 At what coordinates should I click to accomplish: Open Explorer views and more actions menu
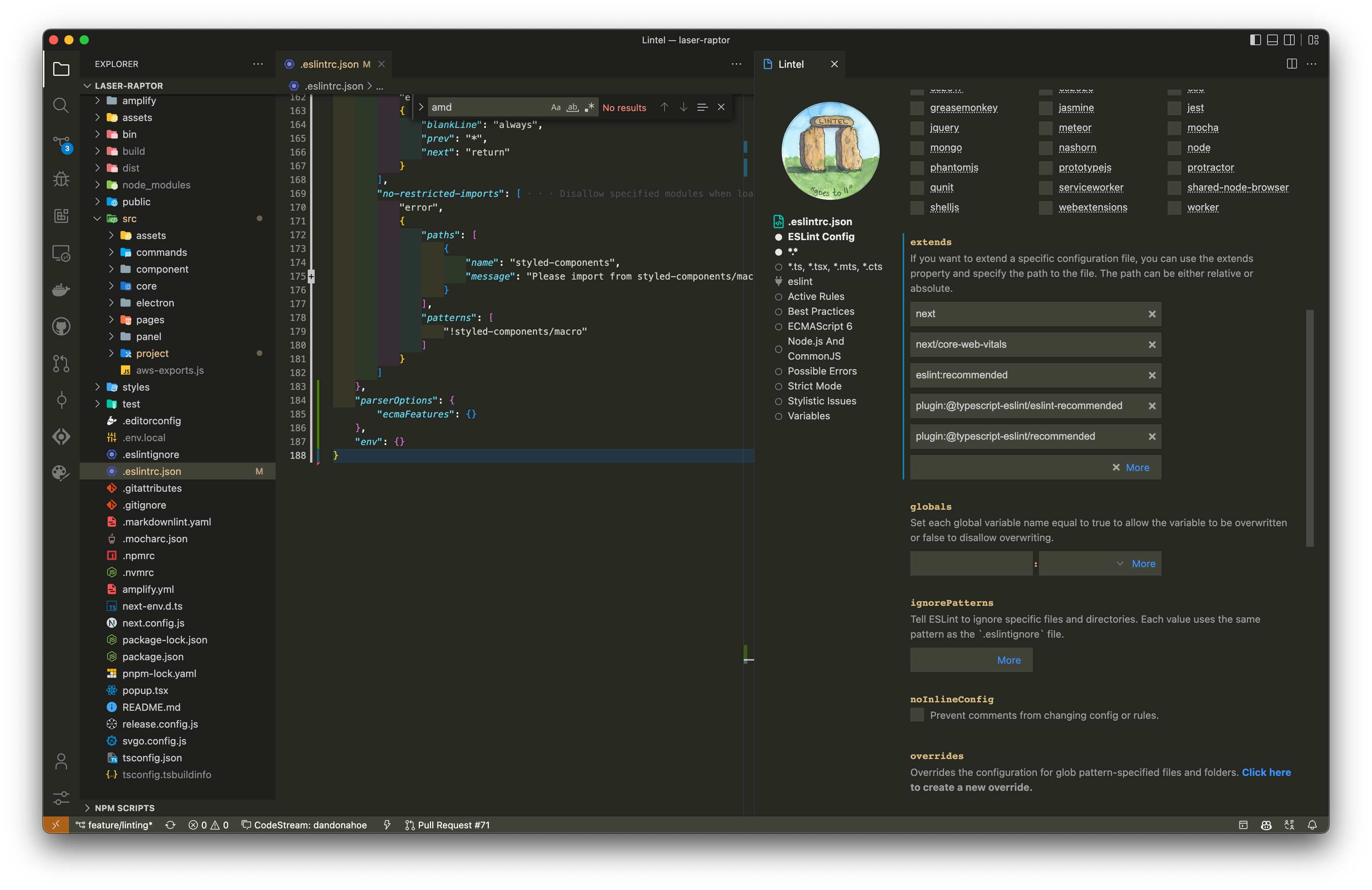[x=258, y=64]
